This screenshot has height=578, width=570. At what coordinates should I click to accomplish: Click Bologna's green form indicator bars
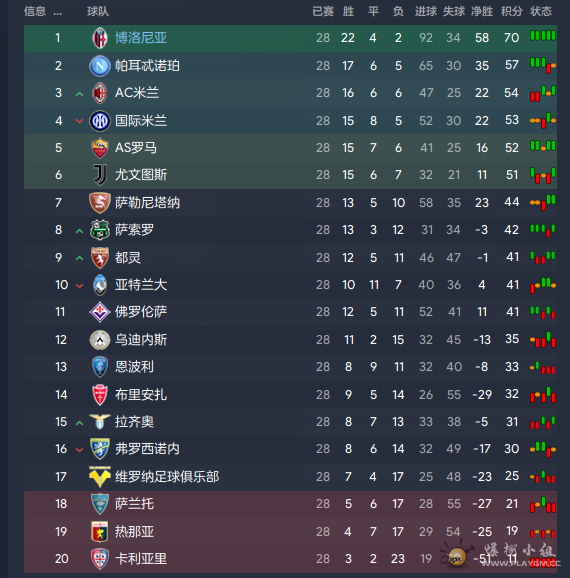click(x=543, y=36)
